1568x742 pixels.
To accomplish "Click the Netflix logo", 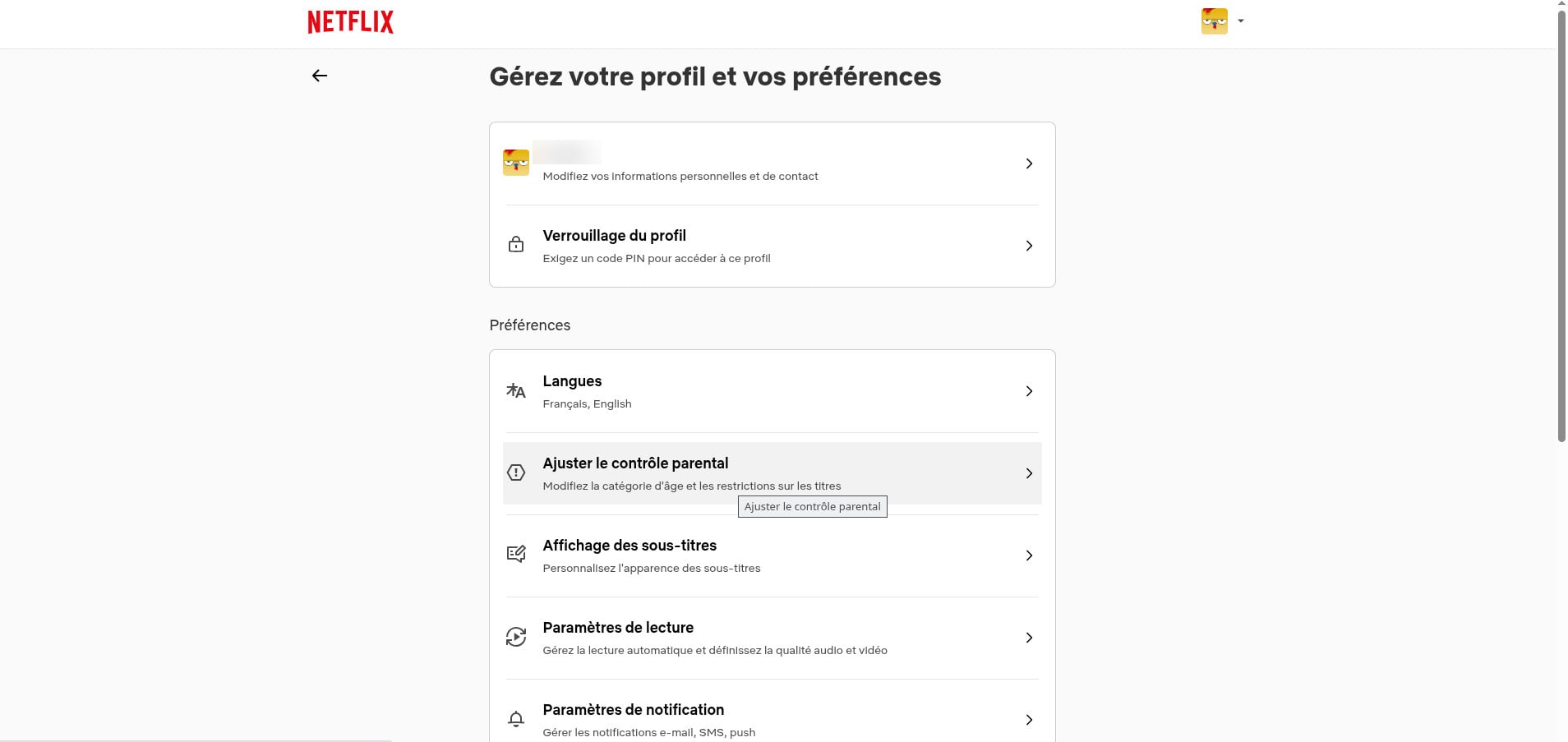I will pyautogui.click(x=349, y=21).
